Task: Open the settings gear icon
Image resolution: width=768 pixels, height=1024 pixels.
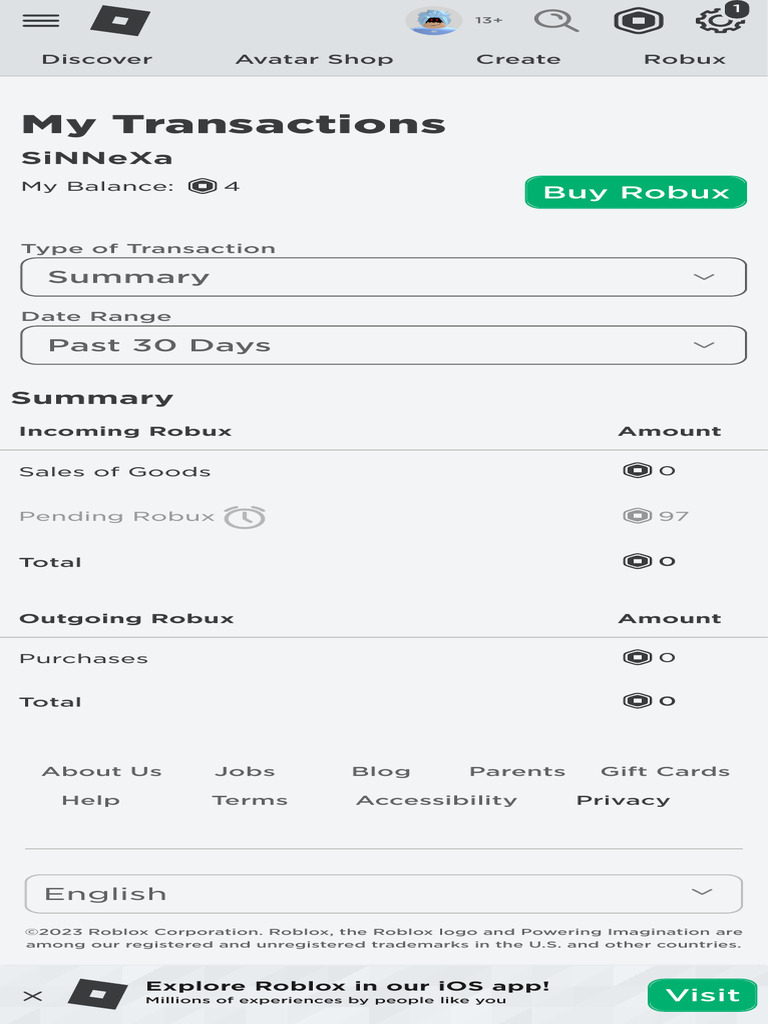Action: pyautogui.click(x=720, y=20)
